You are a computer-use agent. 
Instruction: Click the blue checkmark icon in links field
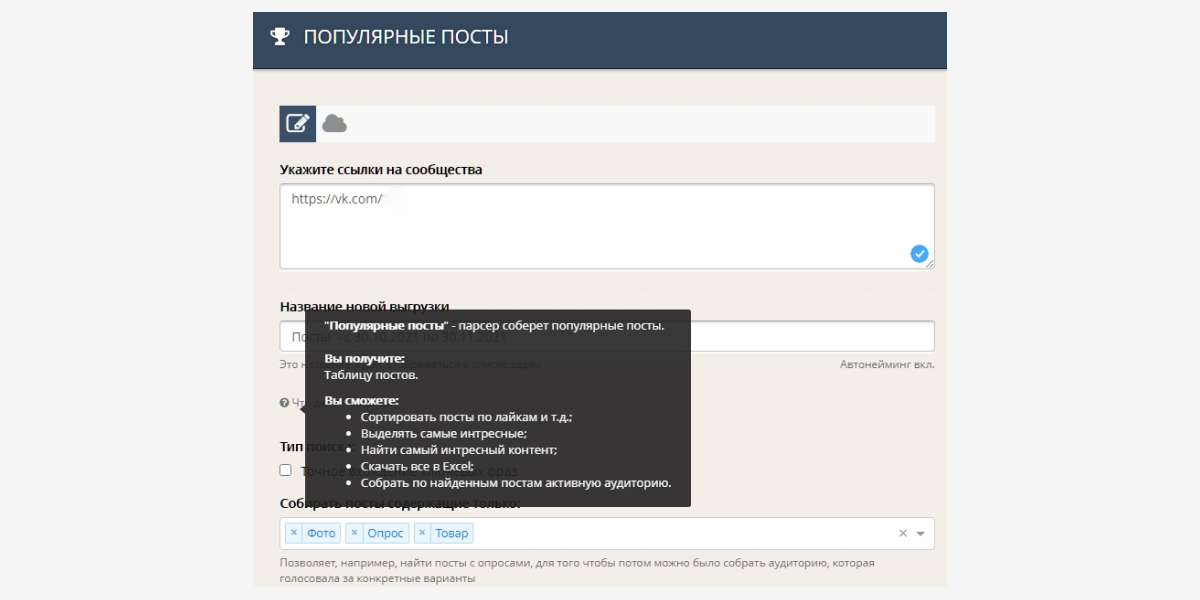click(x=920, y=254)
